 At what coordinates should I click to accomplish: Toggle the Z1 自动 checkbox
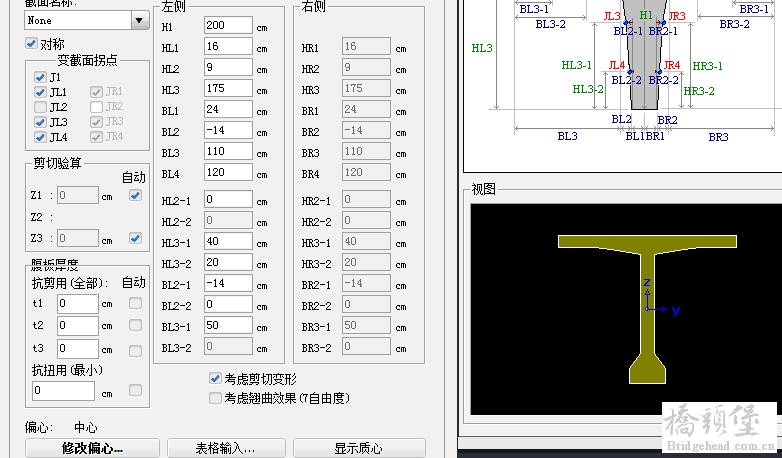point(135,195)
